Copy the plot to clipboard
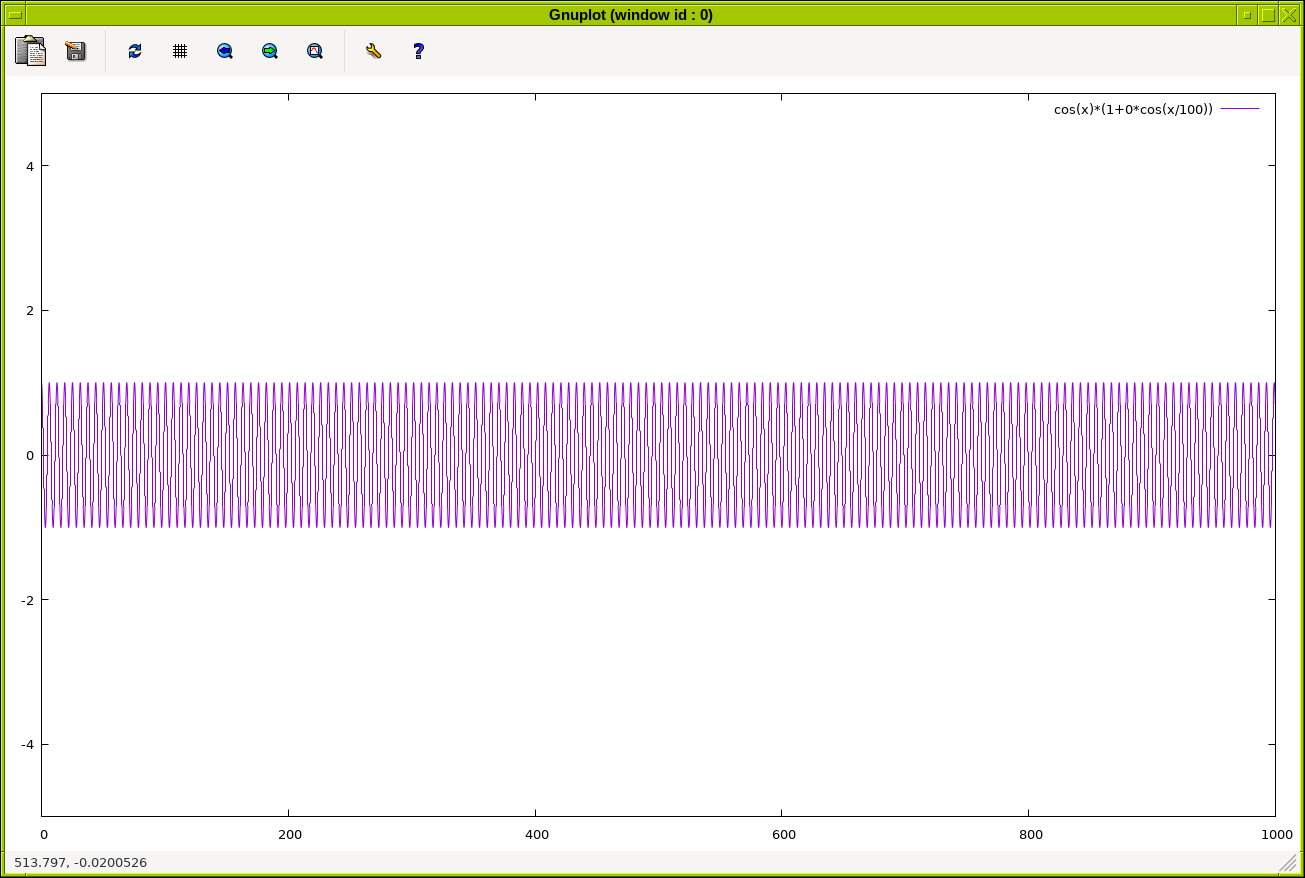Viewport: 1305px width, 878px height. pos(30,51)
